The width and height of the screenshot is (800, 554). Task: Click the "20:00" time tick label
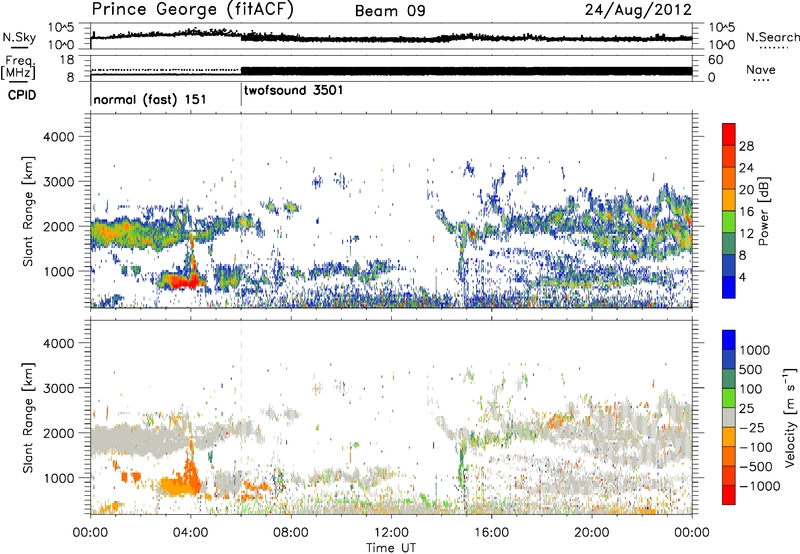(591, 532)
